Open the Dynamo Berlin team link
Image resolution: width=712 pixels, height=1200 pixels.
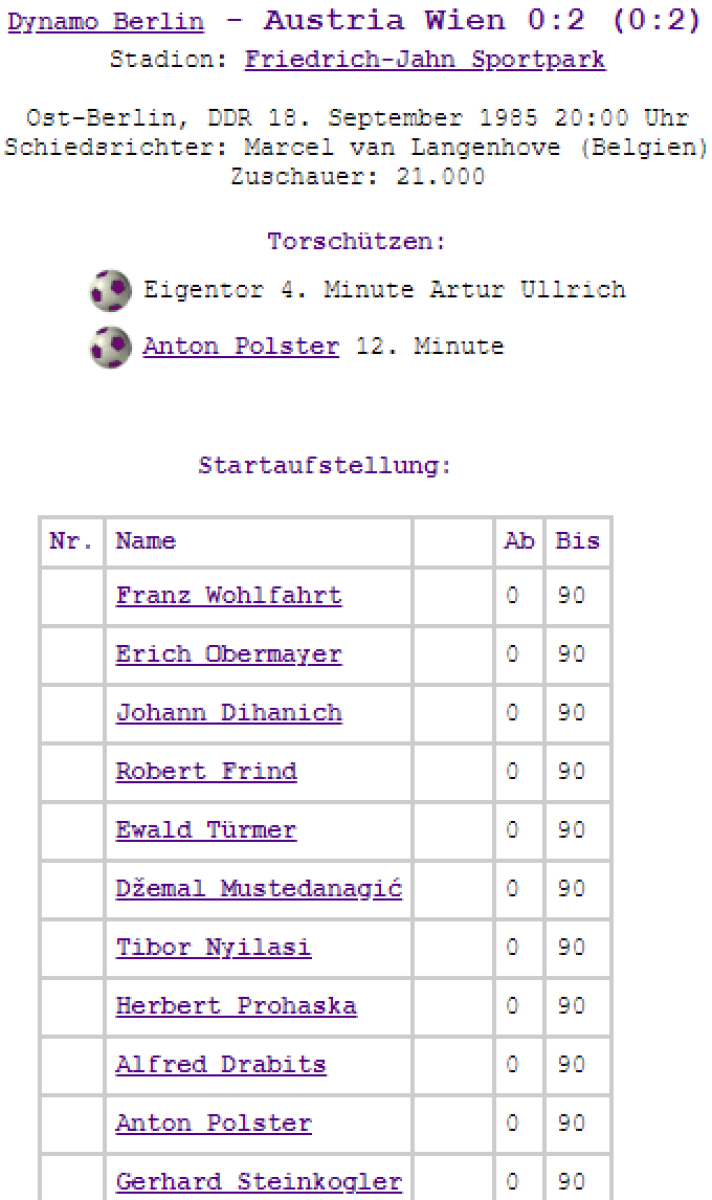pos(106,22)
